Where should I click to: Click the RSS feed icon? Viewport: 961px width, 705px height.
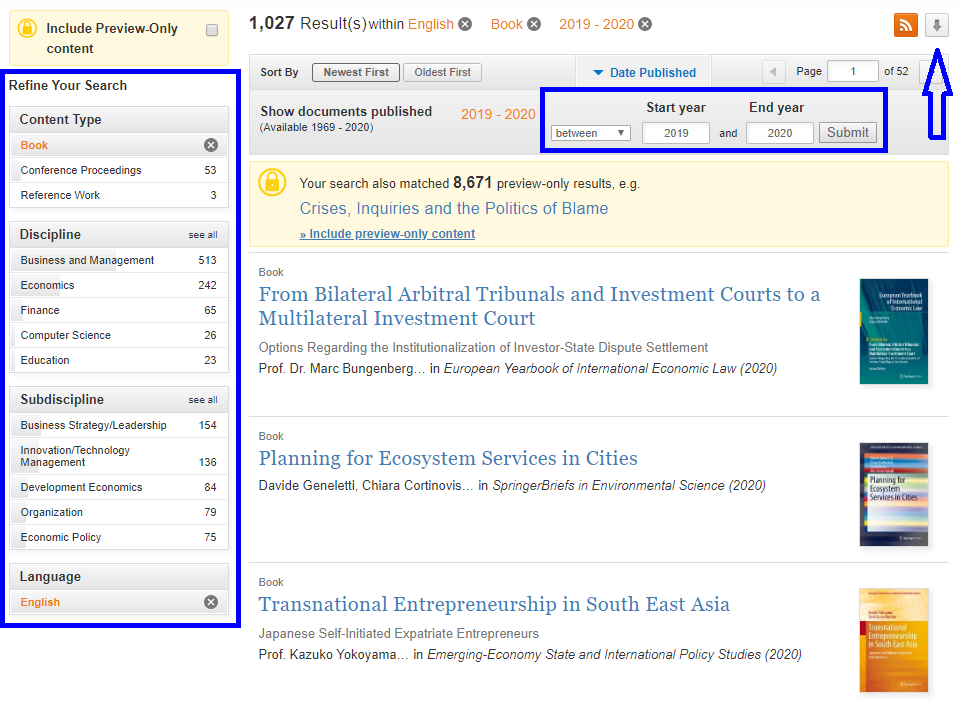tap(905, 25)
